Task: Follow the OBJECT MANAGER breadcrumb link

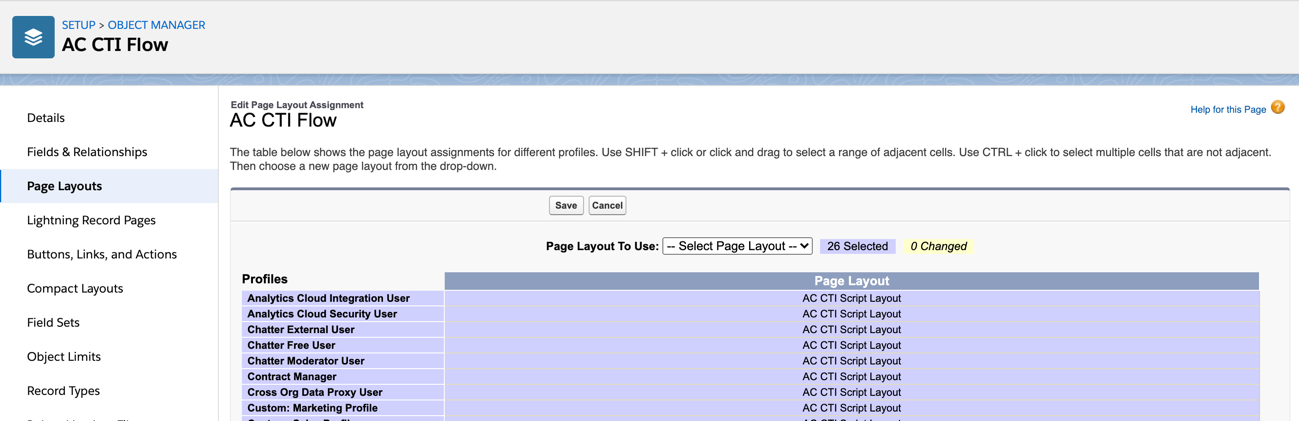Action: coord(156,25)
